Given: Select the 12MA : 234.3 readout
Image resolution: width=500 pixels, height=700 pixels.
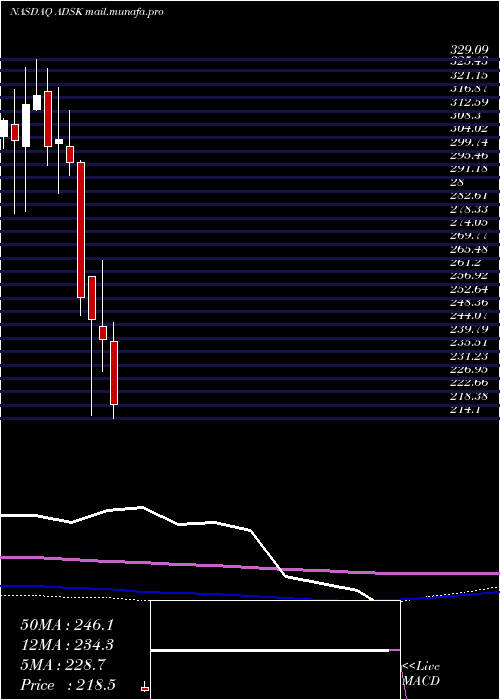Looking at the screenshot, I should pyautogui.click(x=67, y=645).
